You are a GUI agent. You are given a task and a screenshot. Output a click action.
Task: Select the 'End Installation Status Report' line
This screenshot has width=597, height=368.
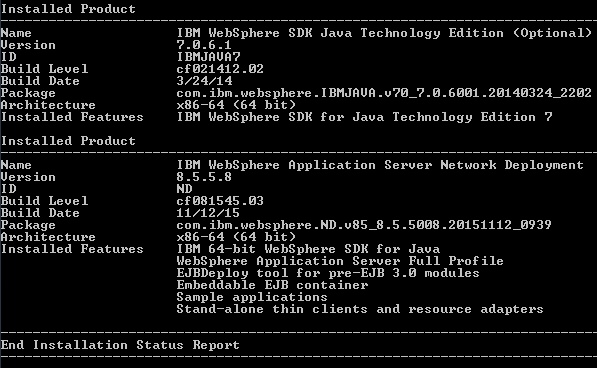(120, 345)
